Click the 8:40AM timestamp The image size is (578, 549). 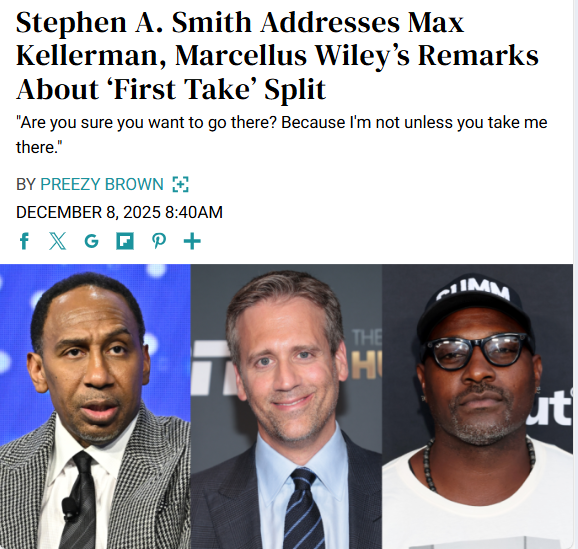(194, 212)
